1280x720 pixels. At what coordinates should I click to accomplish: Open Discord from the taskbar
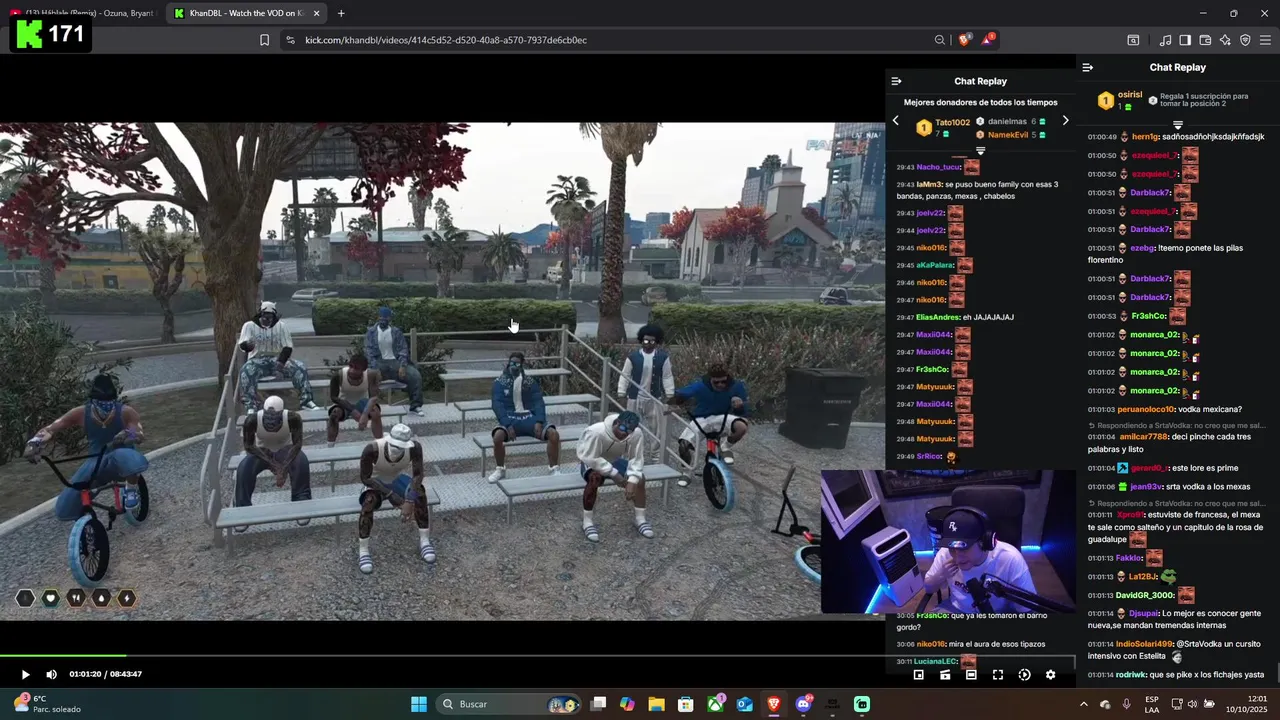pyautogui.click(x=803, y=704)
